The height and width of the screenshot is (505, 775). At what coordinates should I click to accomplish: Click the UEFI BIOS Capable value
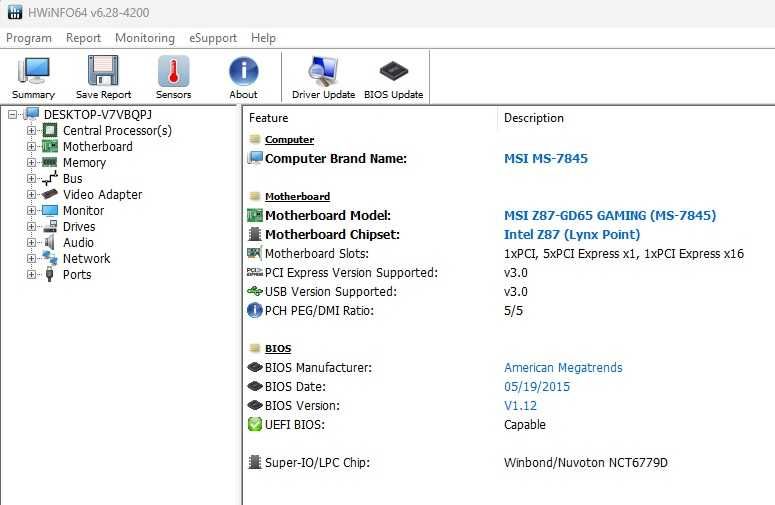[524, 424]
